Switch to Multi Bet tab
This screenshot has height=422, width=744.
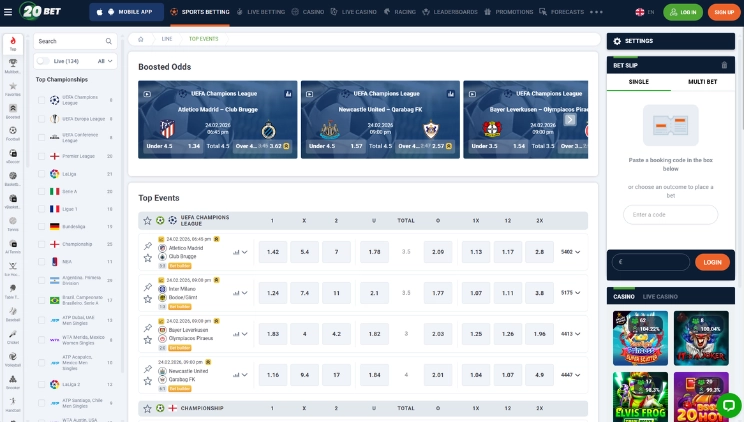702,82
